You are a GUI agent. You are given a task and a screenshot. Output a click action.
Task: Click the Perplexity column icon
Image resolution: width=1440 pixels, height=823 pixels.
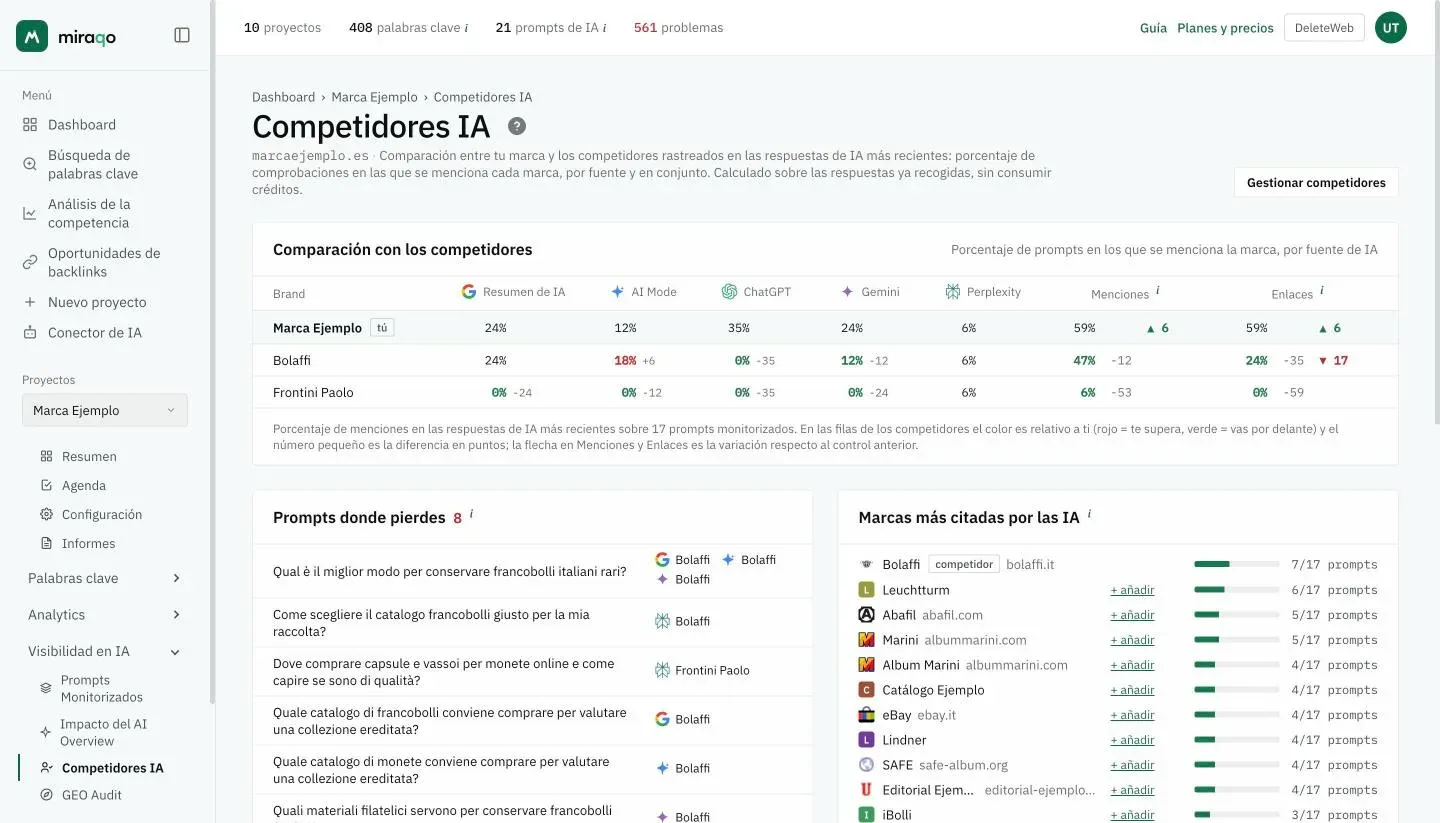pos(953,292)
